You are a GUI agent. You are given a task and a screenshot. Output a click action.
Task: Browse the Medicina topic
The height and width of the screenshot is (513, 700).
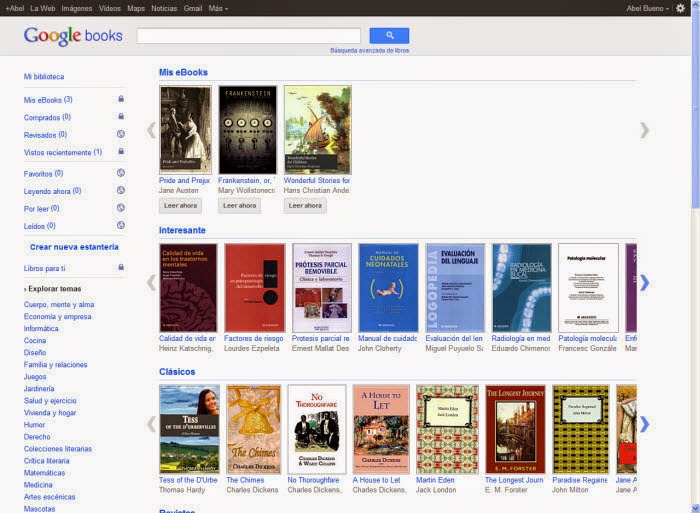[x=38, y=485]
